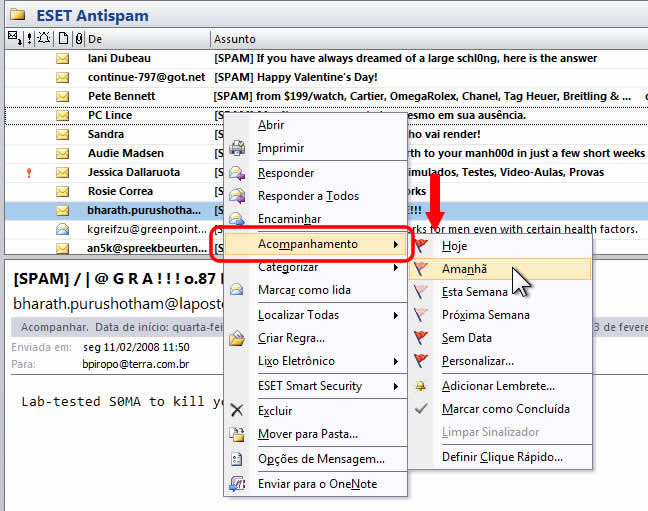648x511 pixels.
Task: Click the rule icon beside Criar Regra
Action: 237,338
